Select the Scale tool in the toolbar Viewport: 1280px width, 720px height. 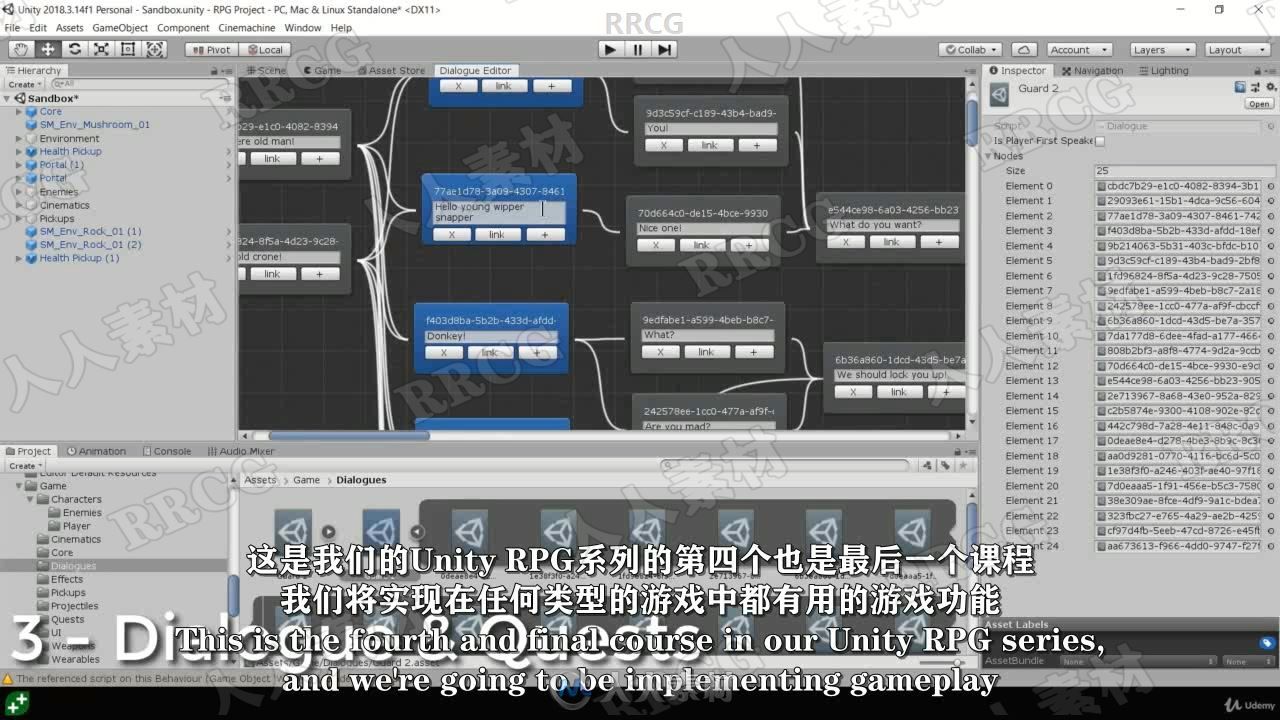coord(101,49)
